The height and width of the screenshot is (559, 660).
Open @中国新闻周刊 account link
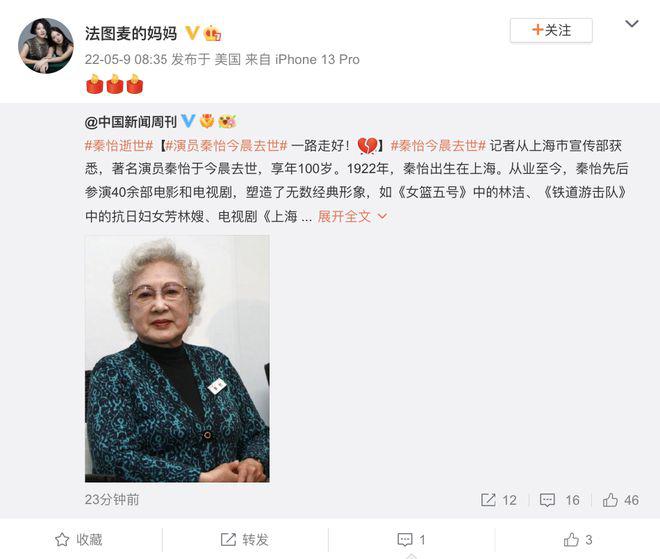pyautogui.click(x=130, y=122)
